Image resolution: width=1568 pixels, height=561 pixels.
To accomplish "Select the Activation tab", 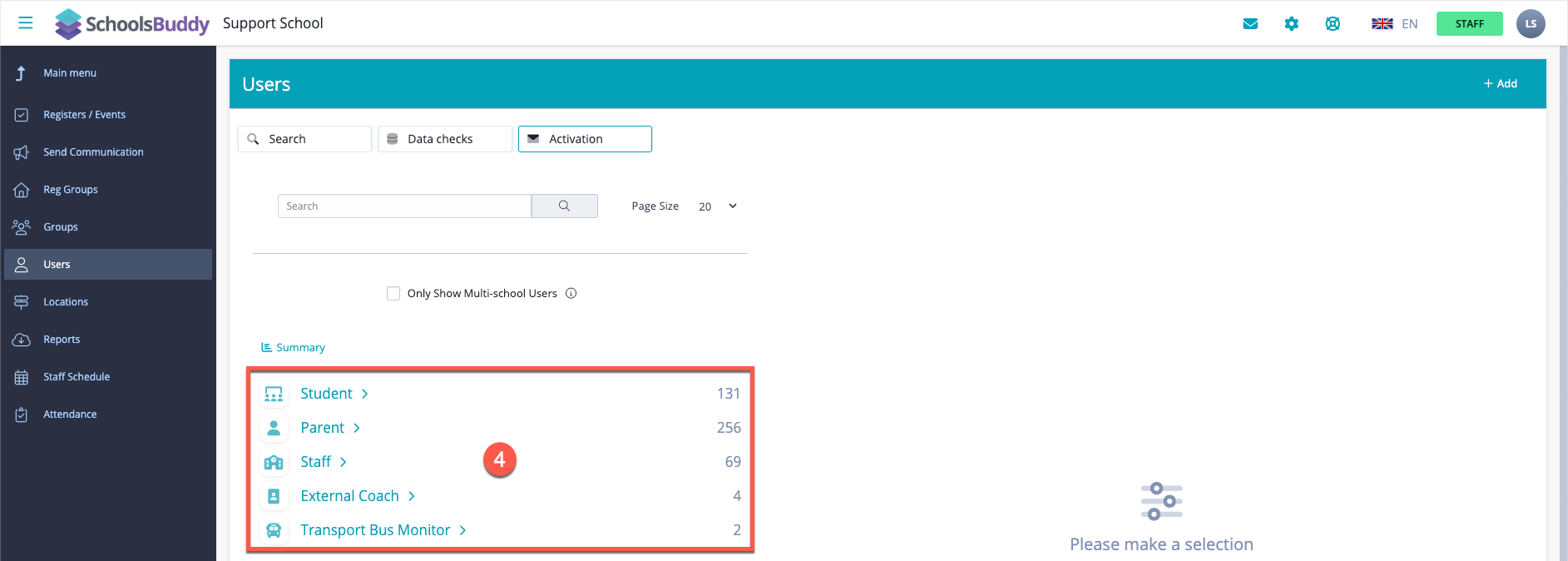I will pos(585,139).
